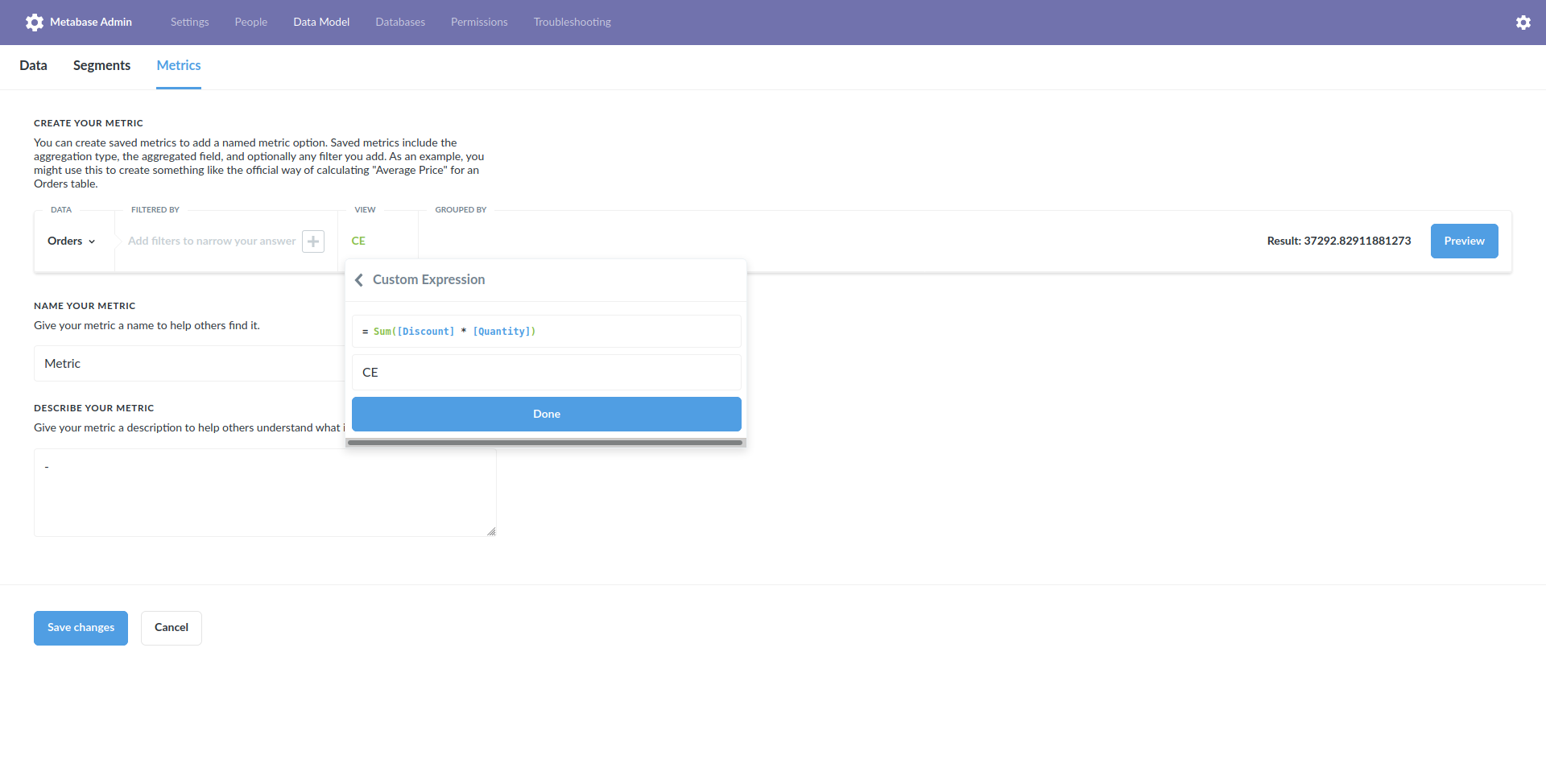1546x784 pixels.
Task: Click the NAME YOUR METRIC heading
Action: (85, 307)
